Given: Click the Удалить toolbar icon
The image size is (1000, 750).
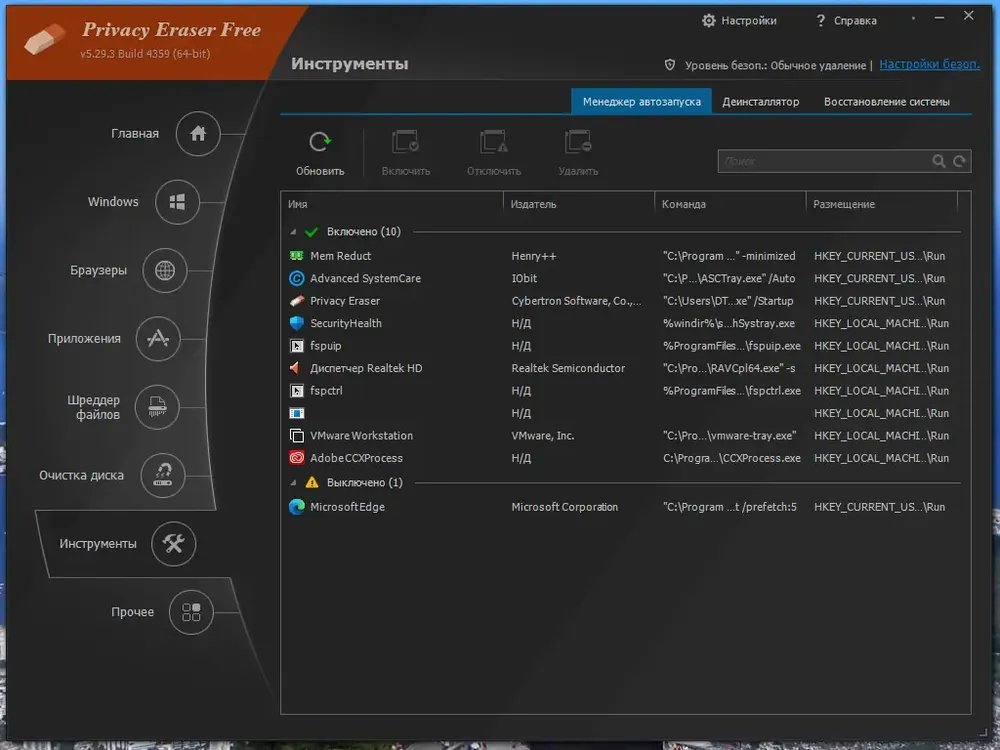Looking at the screenshot, I should click(x=578, y=142).
